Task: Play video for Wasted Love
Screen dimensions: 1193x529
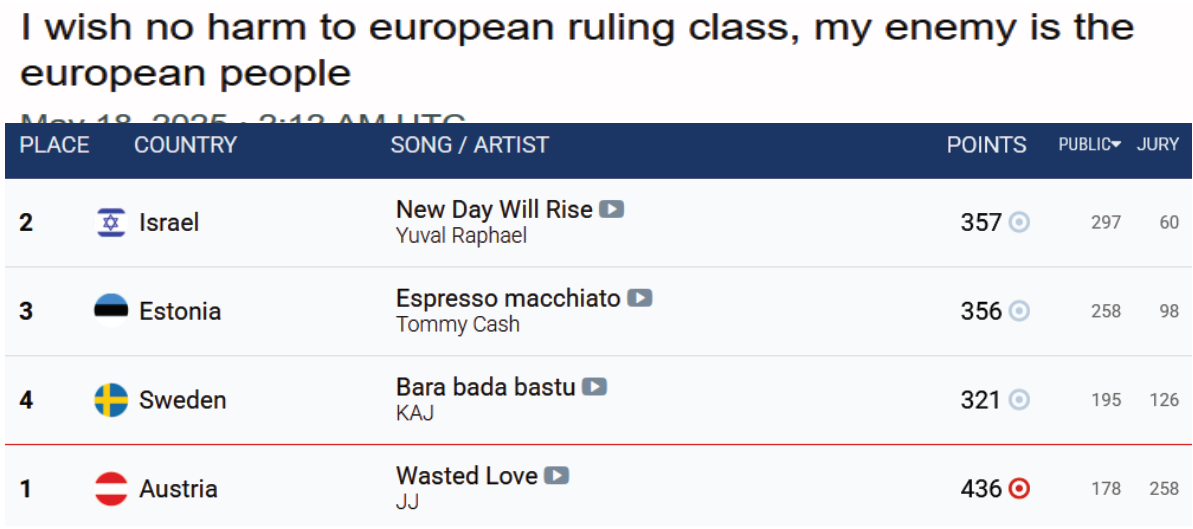Action: (x=556, y=476)
